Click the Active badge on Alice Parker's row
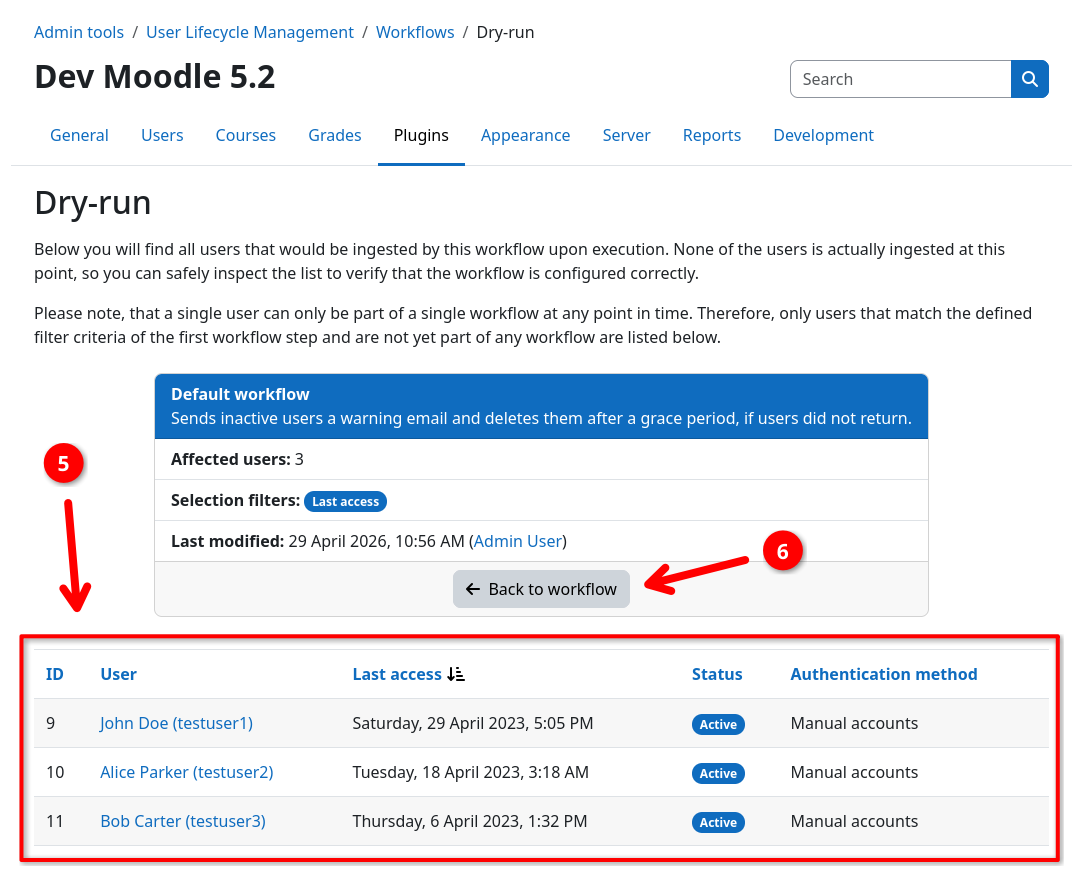 point(718,773)
